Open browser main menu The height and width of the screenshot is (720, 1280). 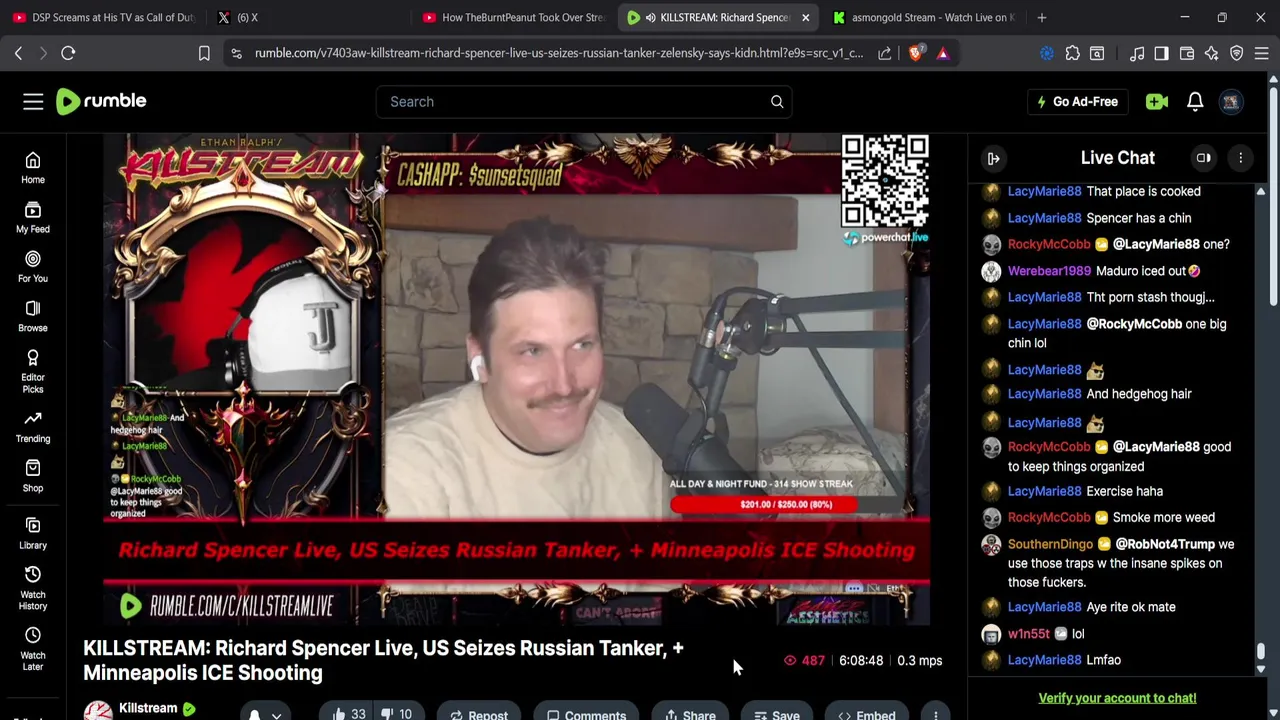(x=1262, y=53)
